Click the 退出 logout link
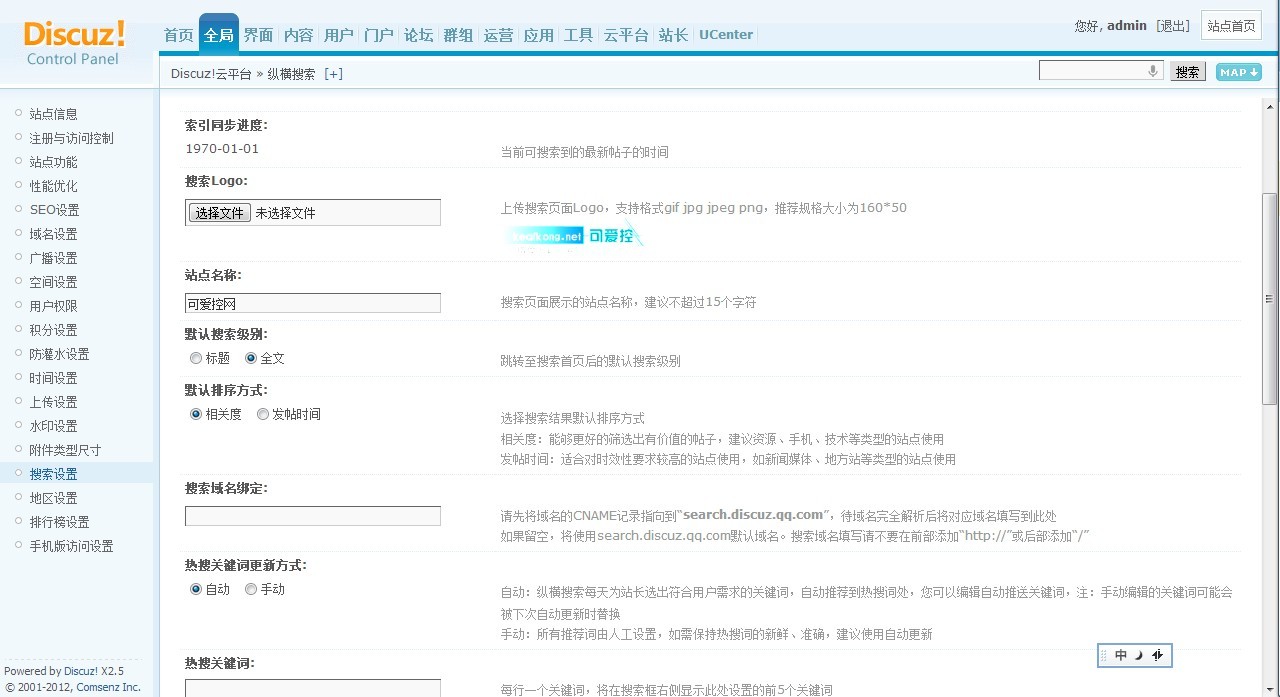The image size is (1280, 697). (x=1172, y=26)
